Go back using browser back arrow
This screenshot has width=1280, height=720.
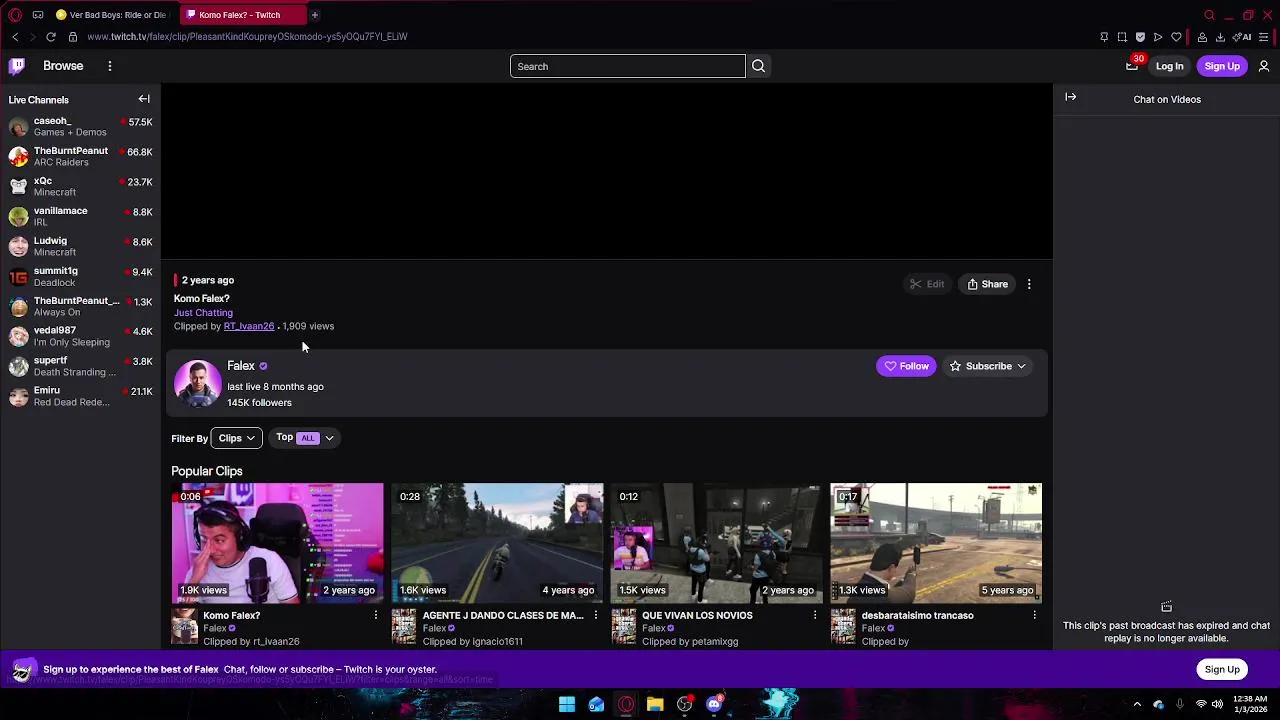15,37
